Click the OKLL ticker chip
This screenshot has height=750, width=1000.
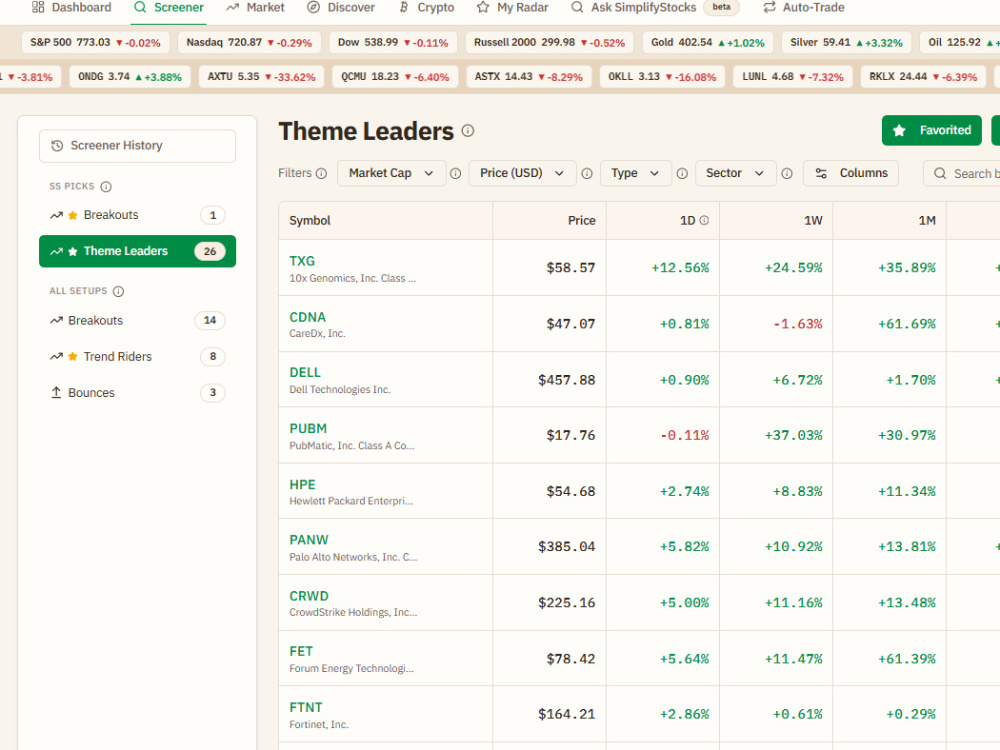tap(662, 77)
